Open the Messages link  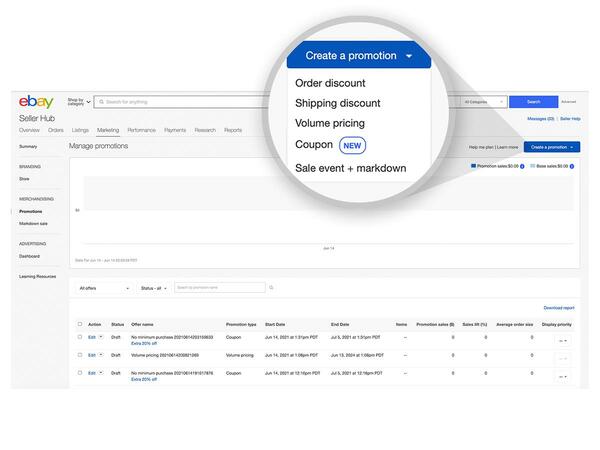pos(541,119)
